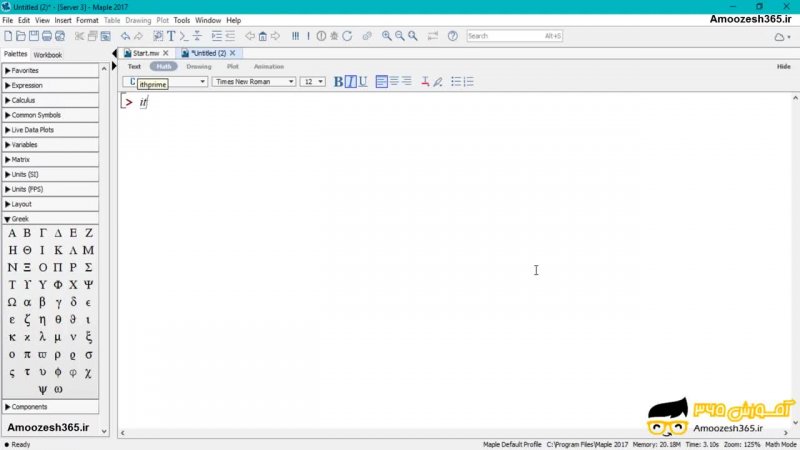
Task: Click Hide to collapse the context bar
Action: click(x=783, y=67)
